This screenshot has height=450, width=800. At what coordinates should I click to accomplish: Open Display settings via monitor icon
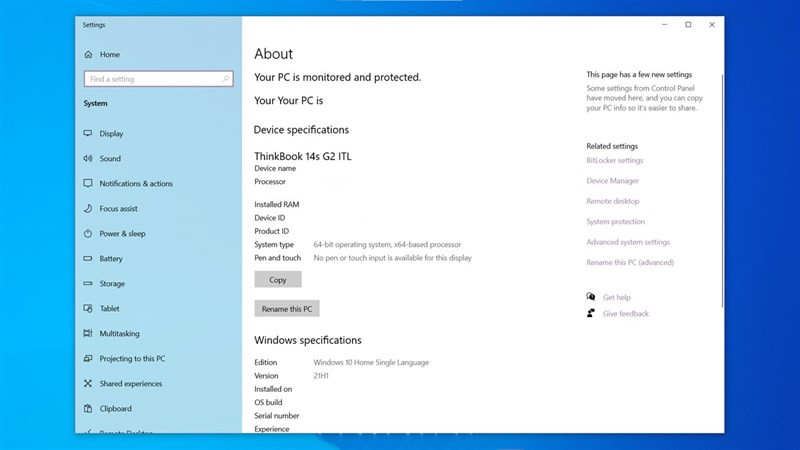coord(88,133)
